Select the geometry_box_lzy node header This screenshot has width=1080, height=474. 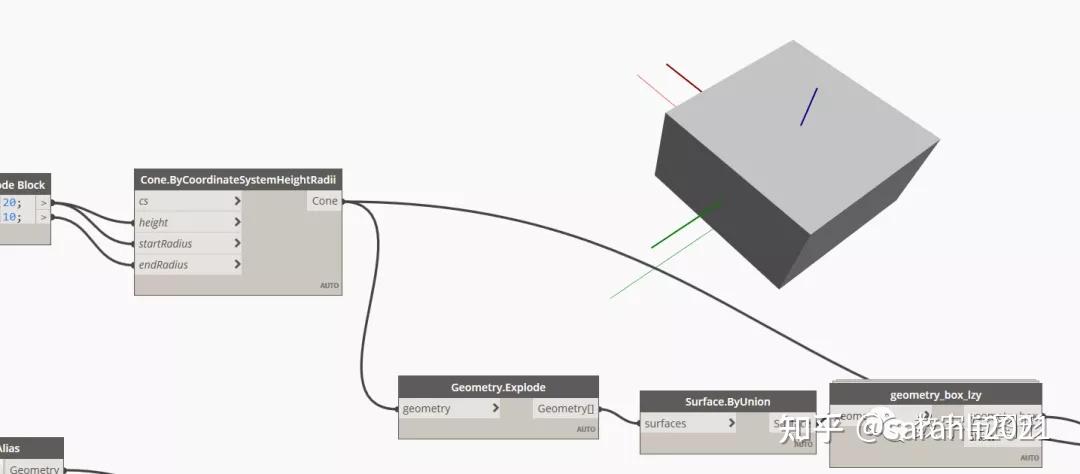935,395
